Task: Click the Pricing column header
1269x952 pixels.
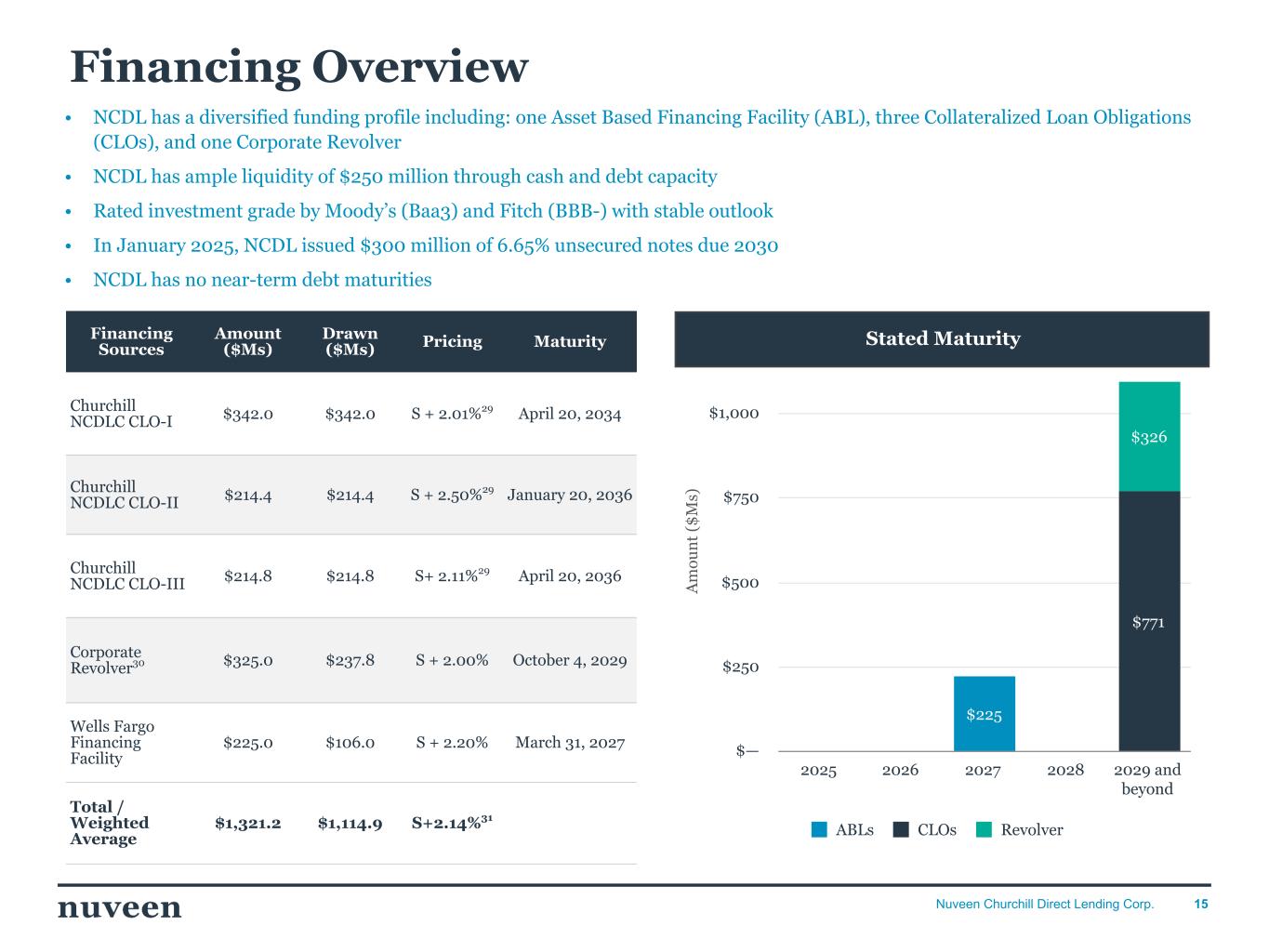Action: [452, 341]
